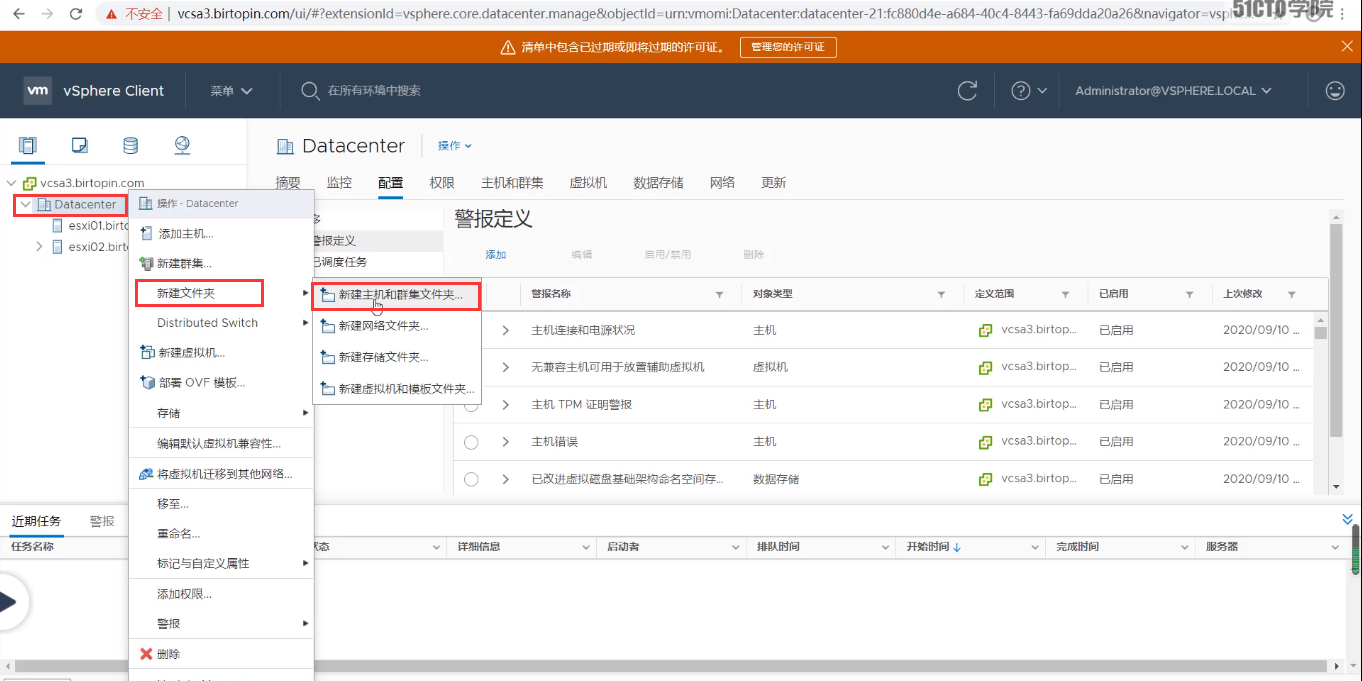Filter the 警报名称 column
Viewport: 1362px width, 681px height.
[x=719, y=295]
